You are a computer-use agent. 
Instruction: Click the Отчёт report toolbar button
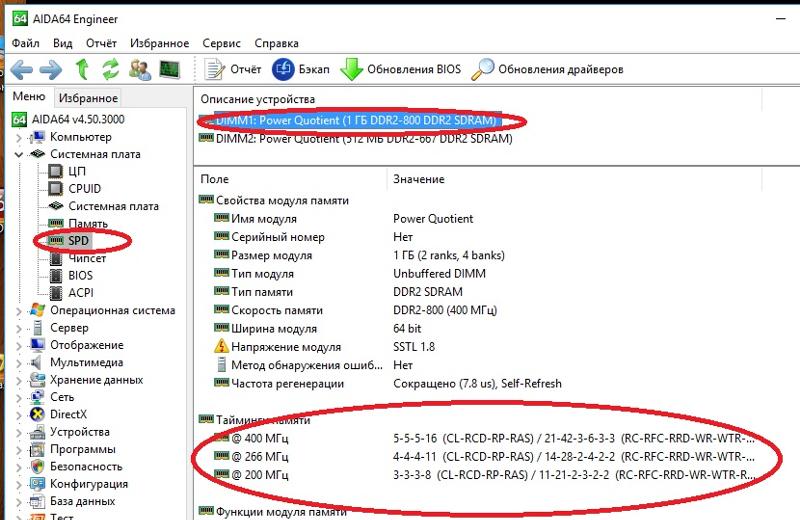pos(233,69)
